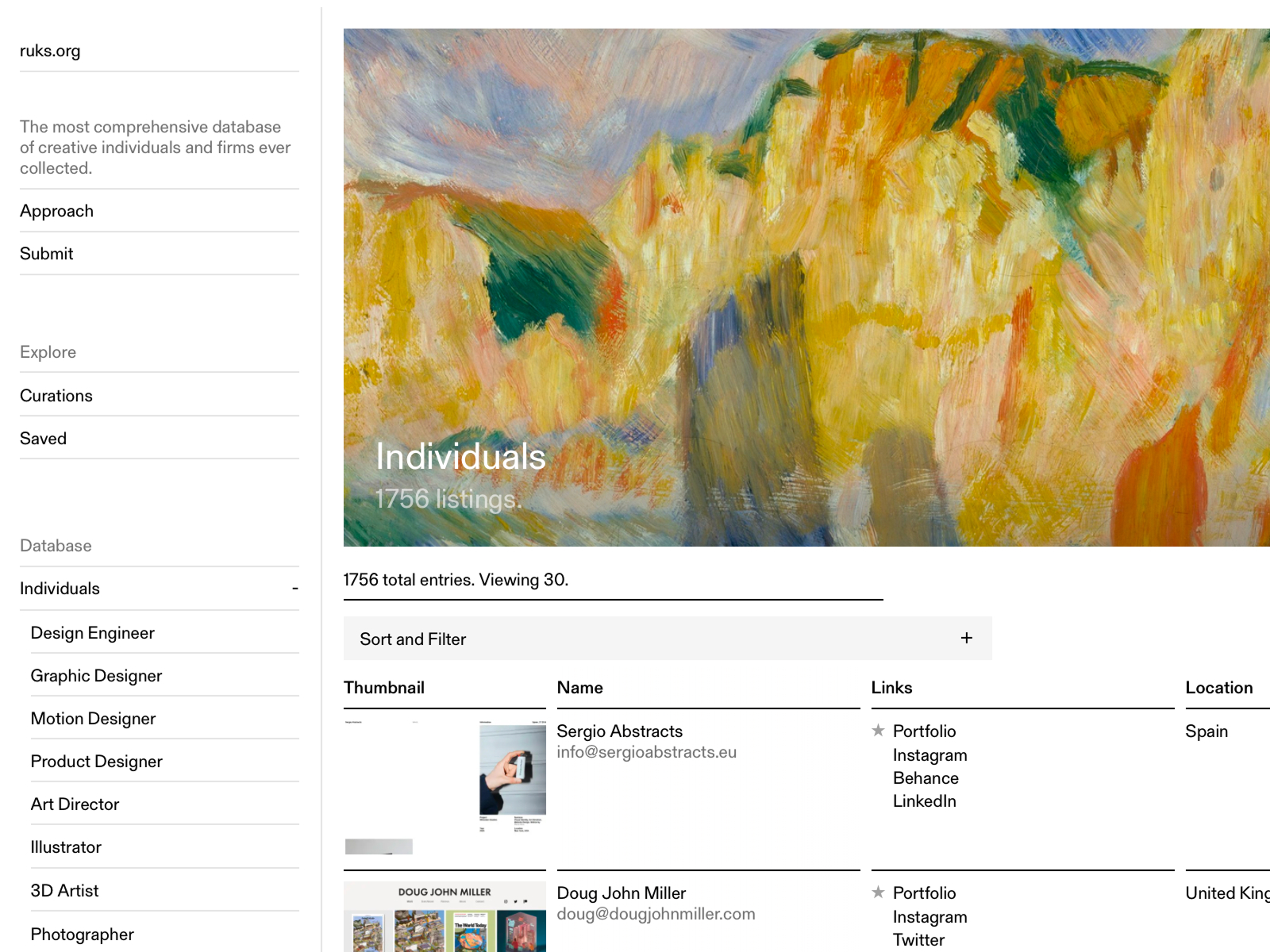Collapse the Individuals sidebar section
Image resolution: width=1270 pixels, height=952 pixels.
point(294,589)
